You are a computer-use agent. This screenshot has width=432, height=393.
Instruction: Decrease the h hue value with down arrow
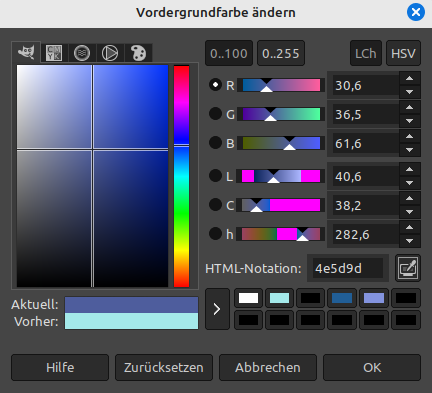pos(410,241)
